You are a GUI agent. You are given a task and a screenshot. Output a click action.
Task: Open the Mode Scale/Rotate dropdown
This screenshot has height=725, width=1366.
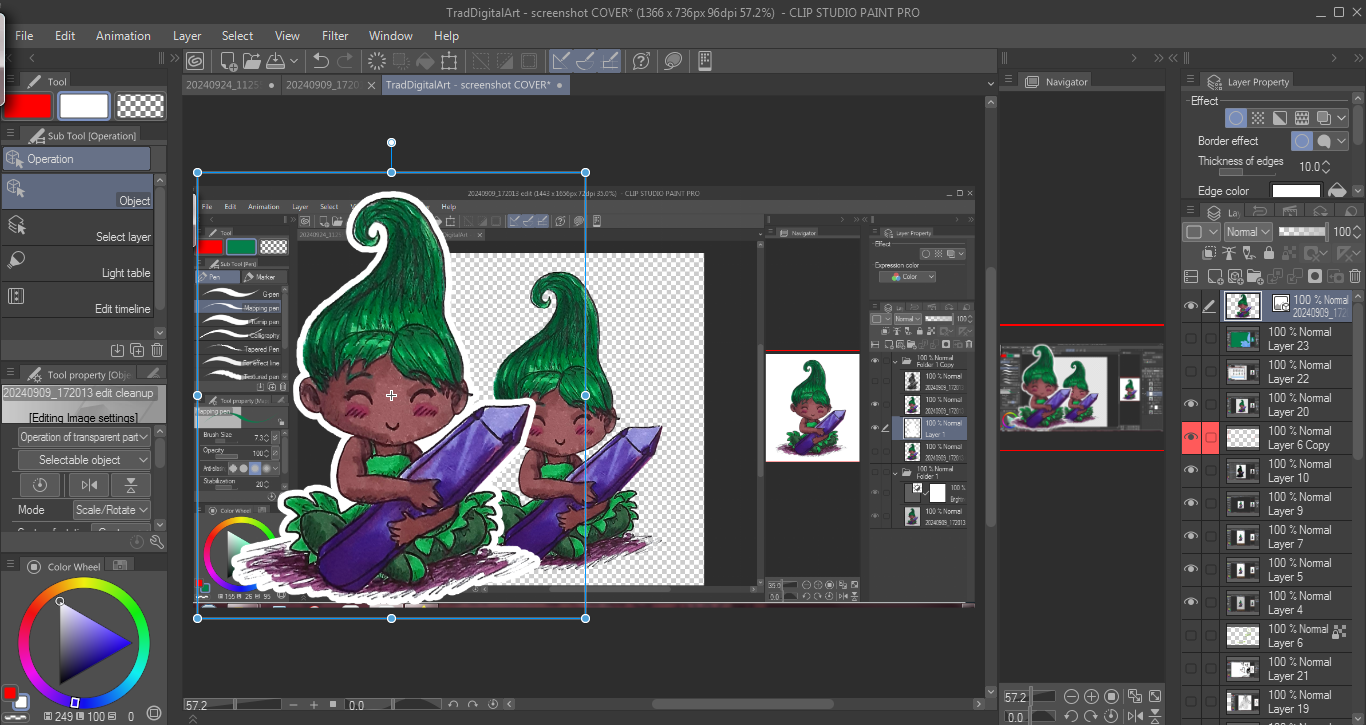tap(111, 509)
